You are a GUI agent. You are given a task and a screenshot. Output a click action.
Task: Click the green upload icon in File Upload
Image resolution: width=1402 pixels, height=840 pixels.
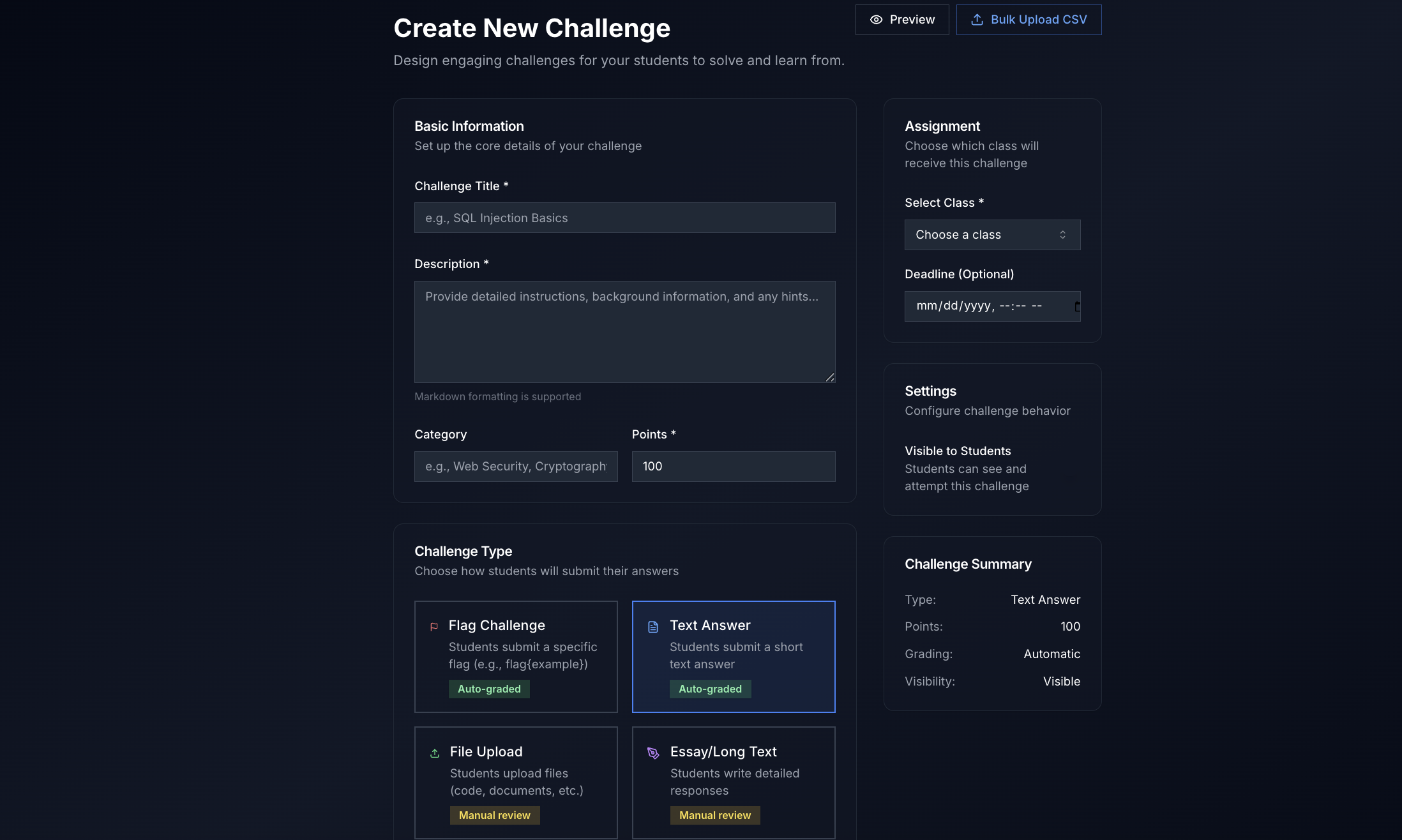tap(435, 753)
